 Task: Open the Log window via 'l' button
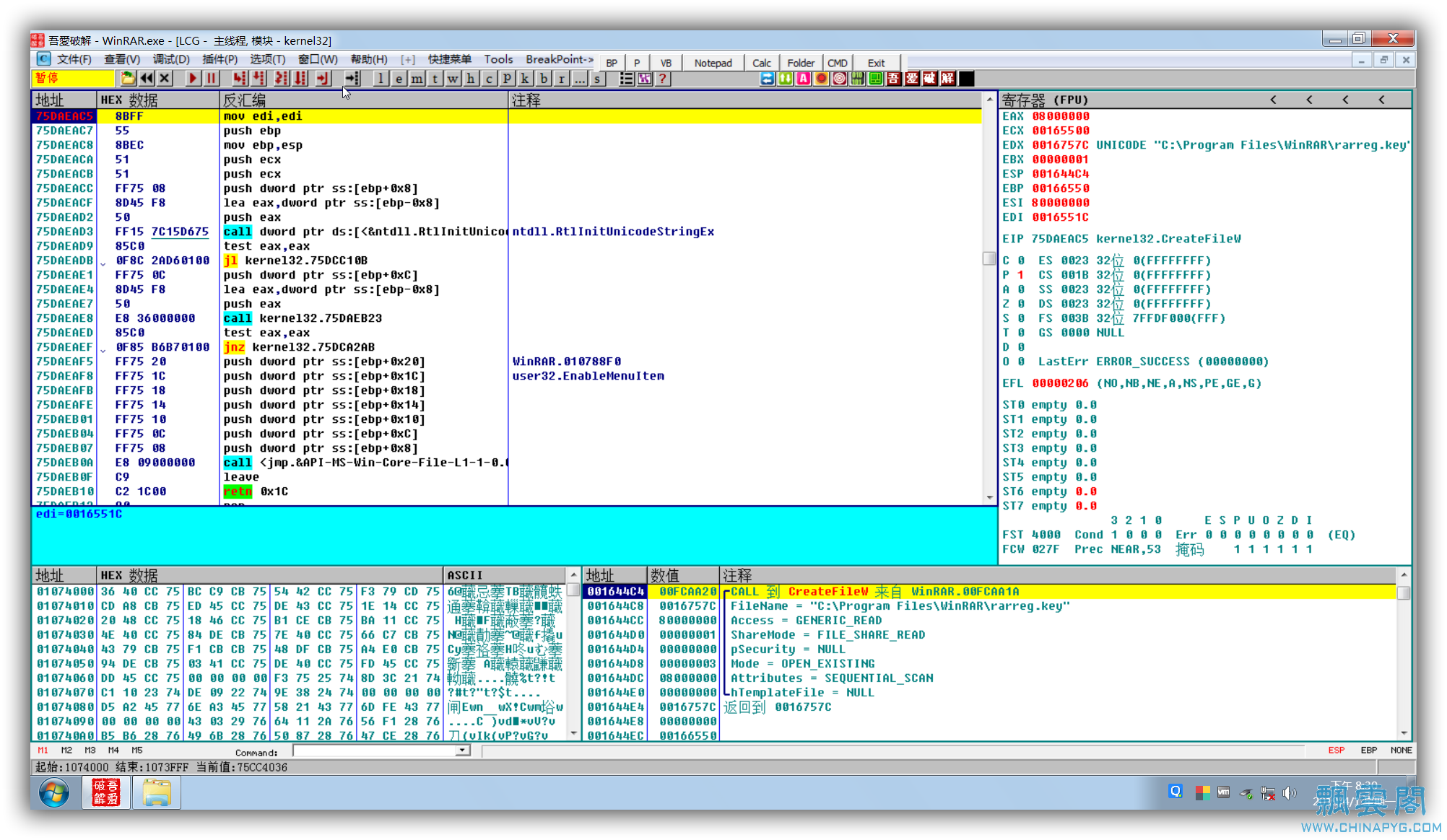[381, 79]
